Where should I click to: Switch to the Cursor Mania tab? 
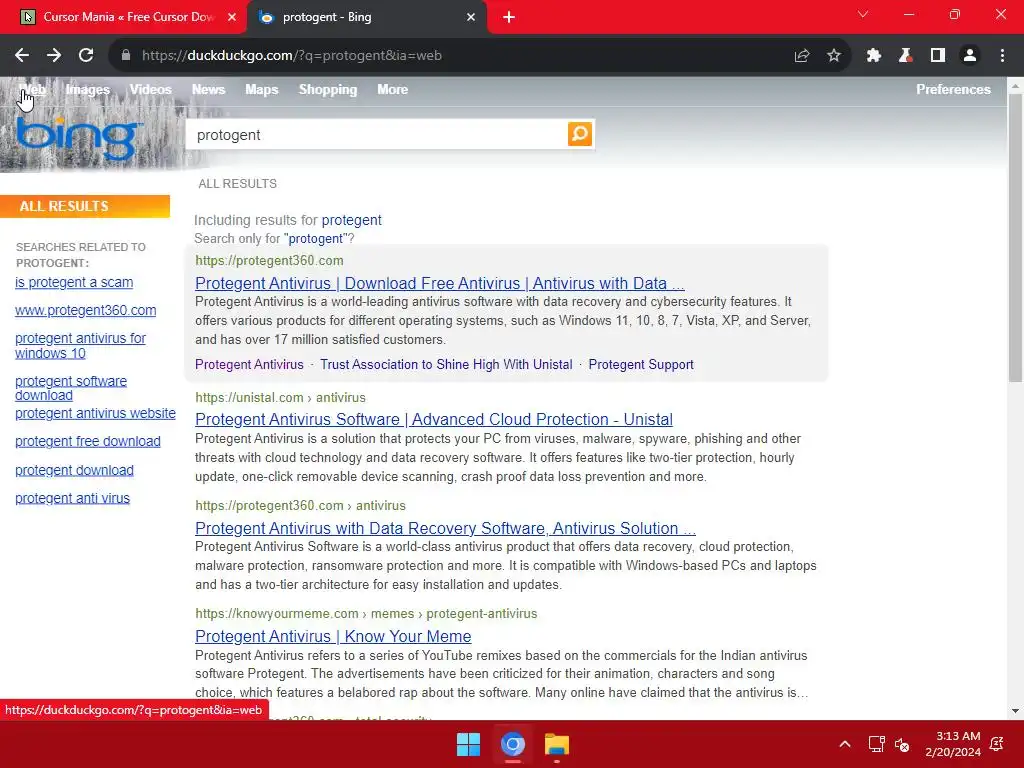tap(128, 17)
